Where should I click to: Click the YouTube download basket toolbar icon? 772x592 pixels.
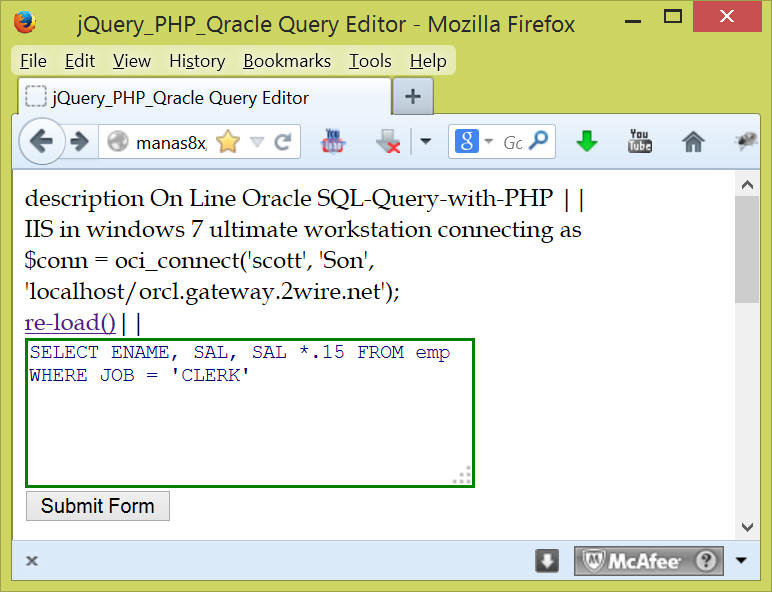point(333,142)
